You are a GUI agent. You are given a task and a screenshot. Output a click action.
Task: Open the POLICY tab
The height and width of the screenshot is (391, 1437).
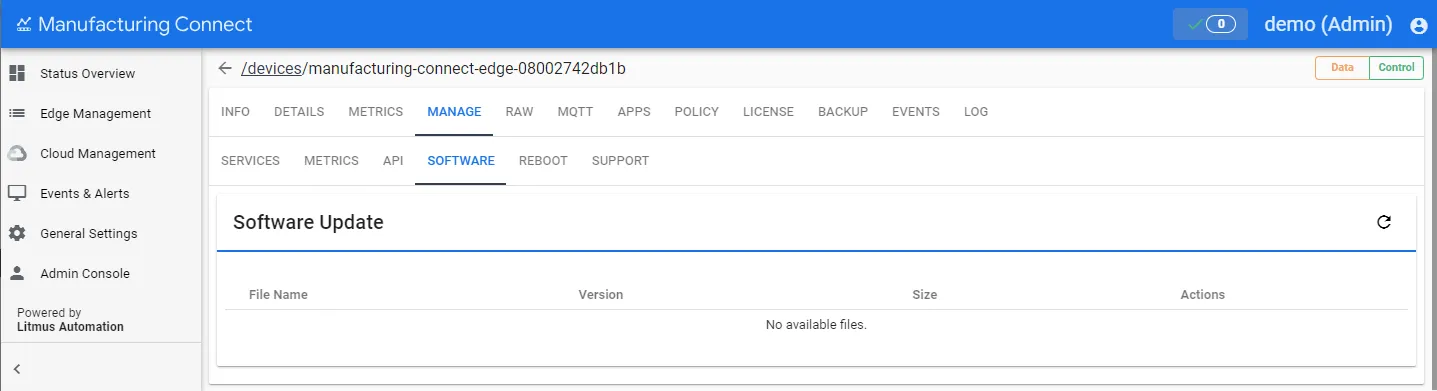click(697, 112)
